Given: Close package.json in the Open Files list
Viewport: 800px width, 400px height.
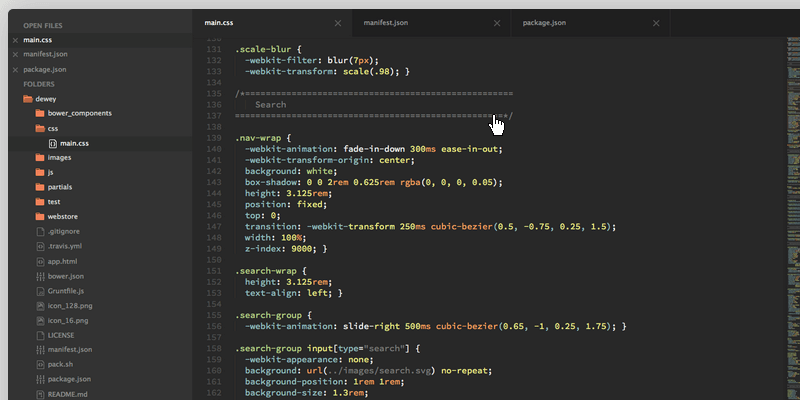Looking at the screenshot, I should click(x=15, y=69).
